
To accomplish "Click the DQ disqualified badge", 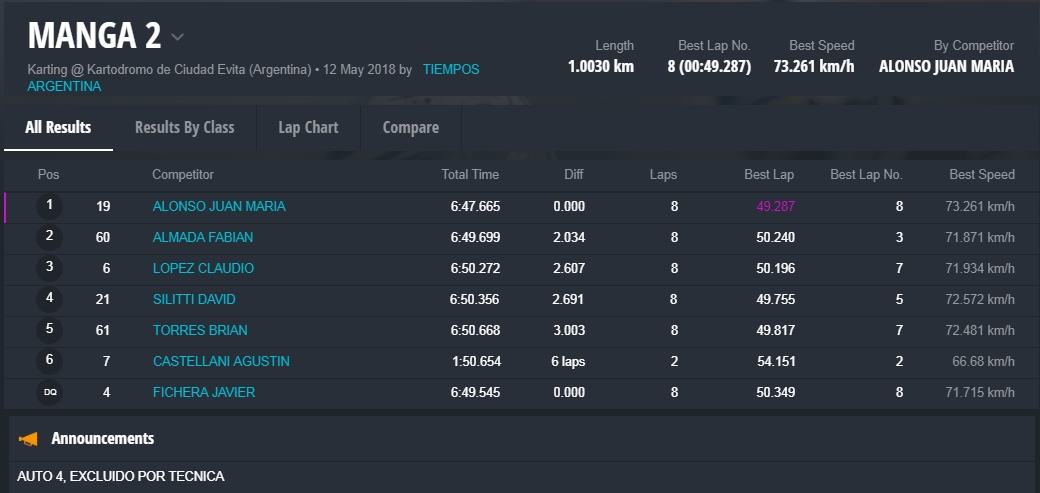I will [49, 393].
